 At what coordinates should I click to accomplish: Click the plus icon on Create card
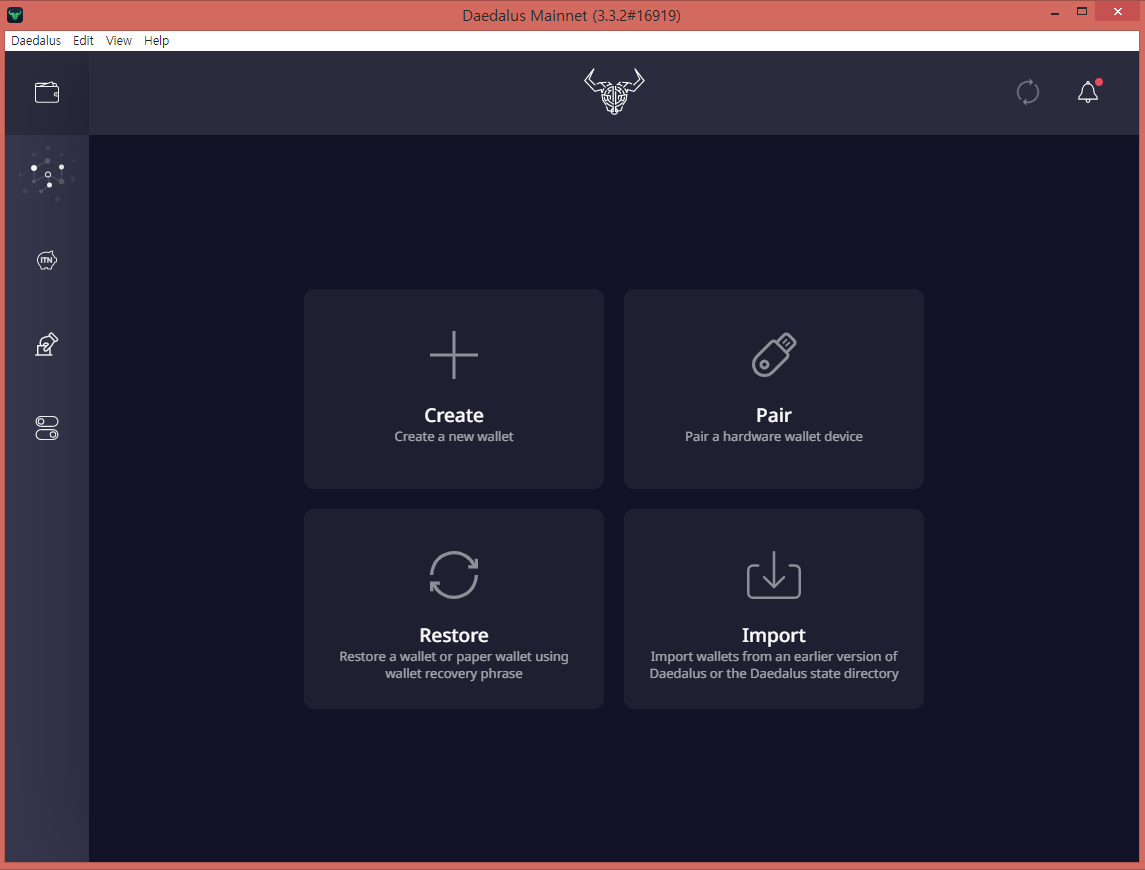pos(453,355)
